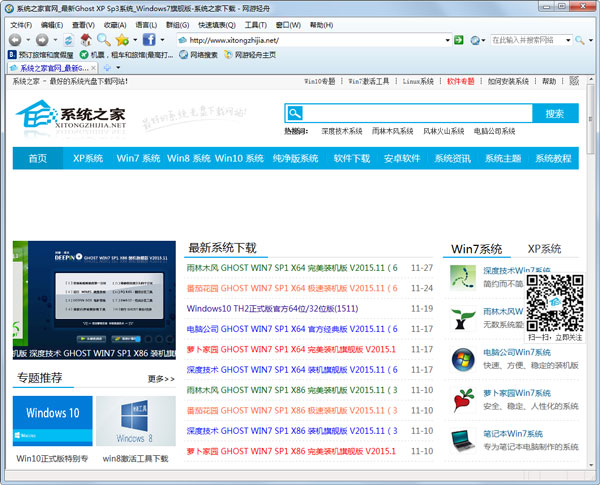Screen dimensions: 600x485
Task: Click the 在此输入并搜索网络 search field
Action: click(527, 40)
